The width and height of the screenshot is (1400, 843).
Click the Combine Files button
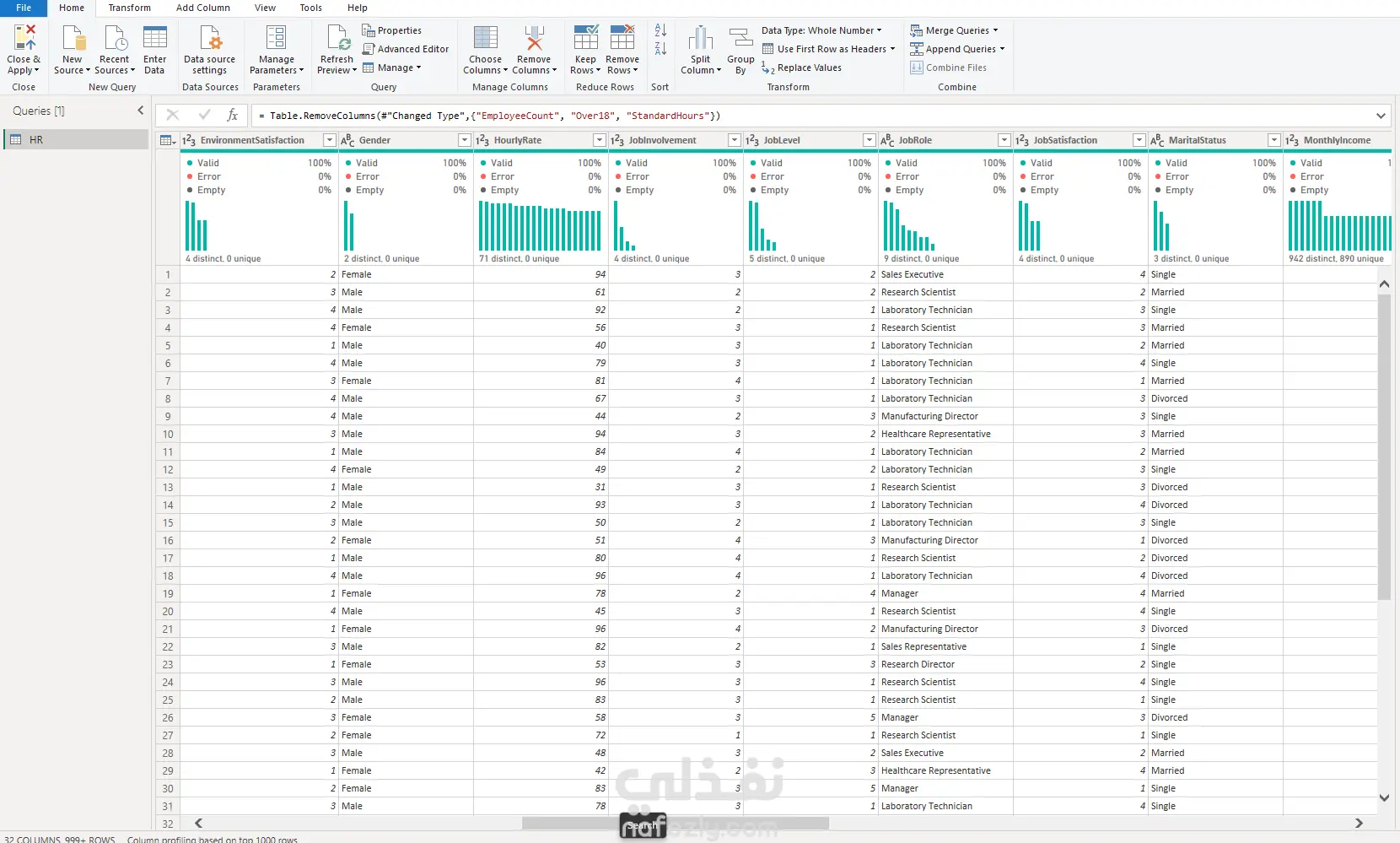(948, 68)
